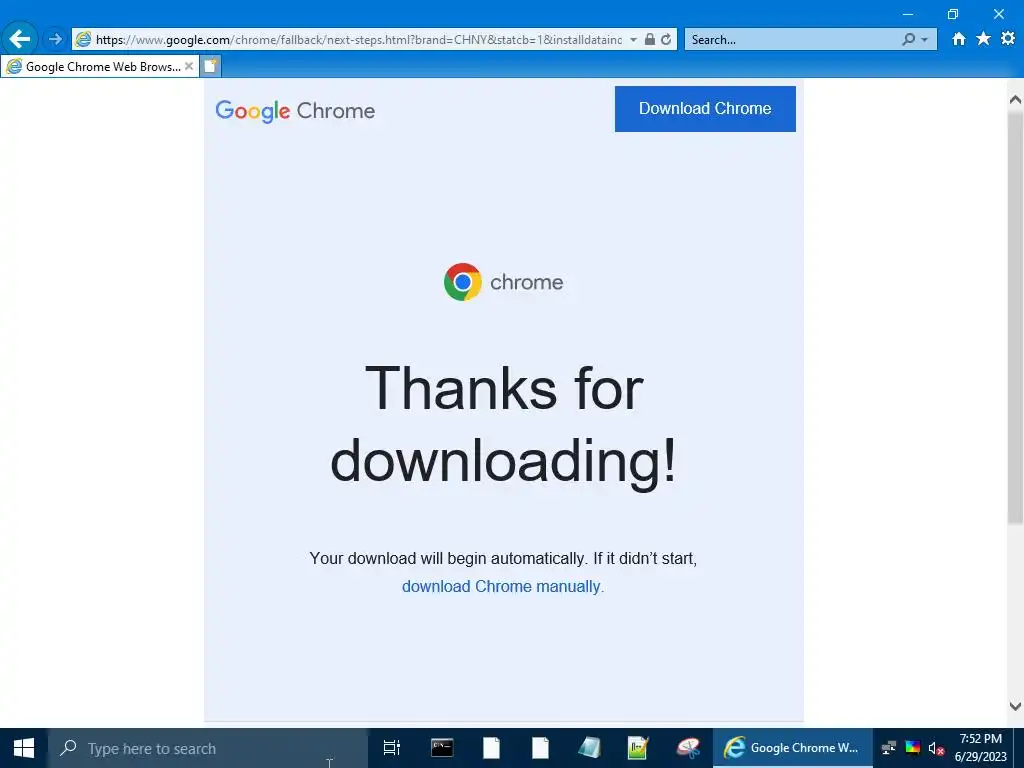Open the glass notepad taskbar icon

coord(589,748)
